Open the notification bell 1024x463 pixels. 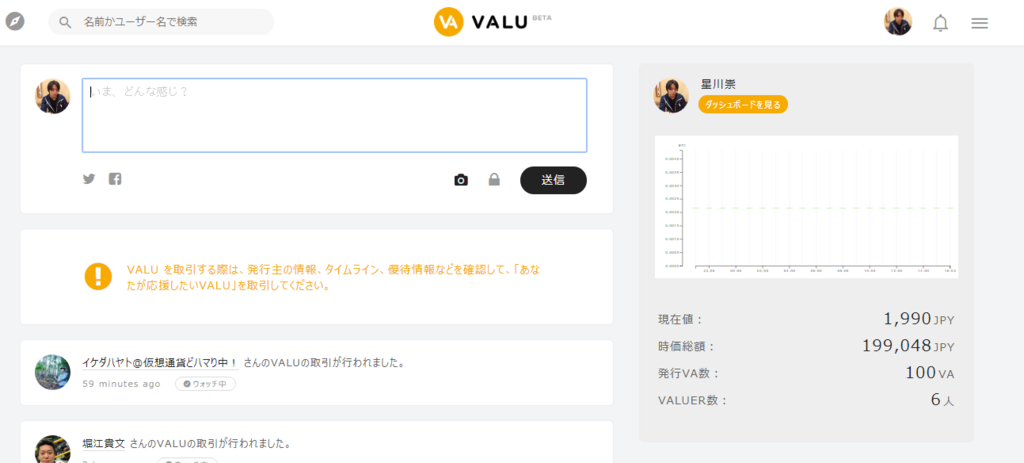pyautogui.click(x=940, y=23)
